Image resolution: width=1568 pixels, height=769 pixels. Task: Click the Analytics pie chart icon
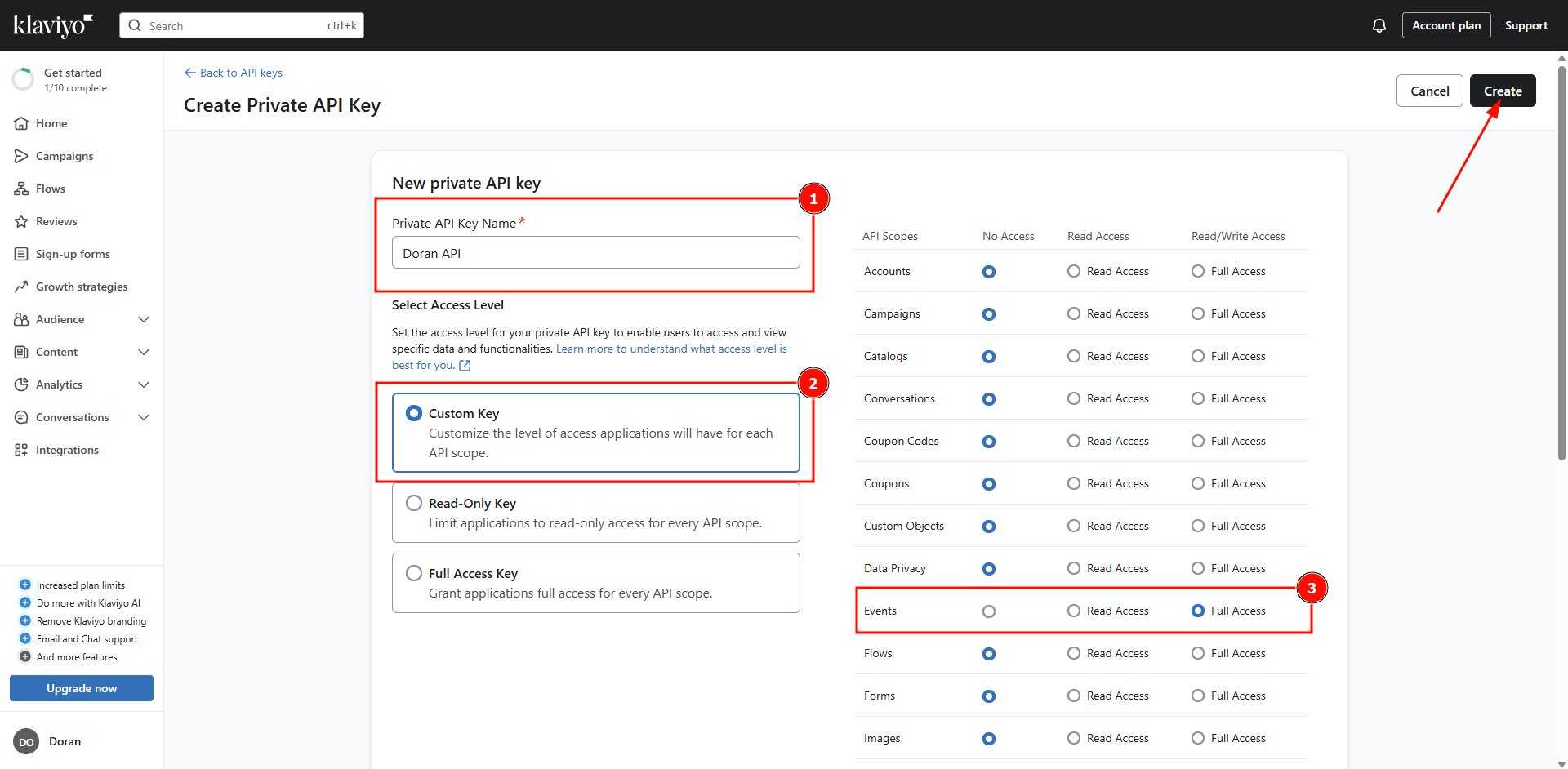21,384
